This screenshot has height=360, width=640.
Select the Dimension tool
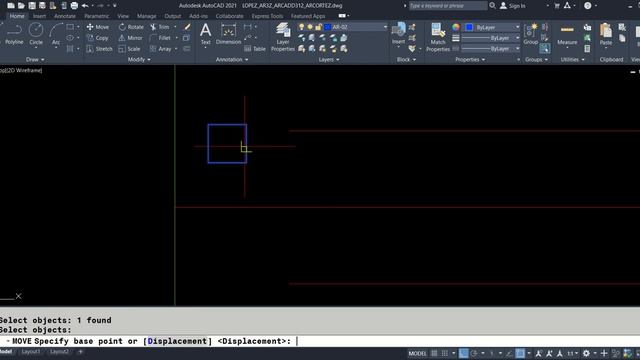228,33
